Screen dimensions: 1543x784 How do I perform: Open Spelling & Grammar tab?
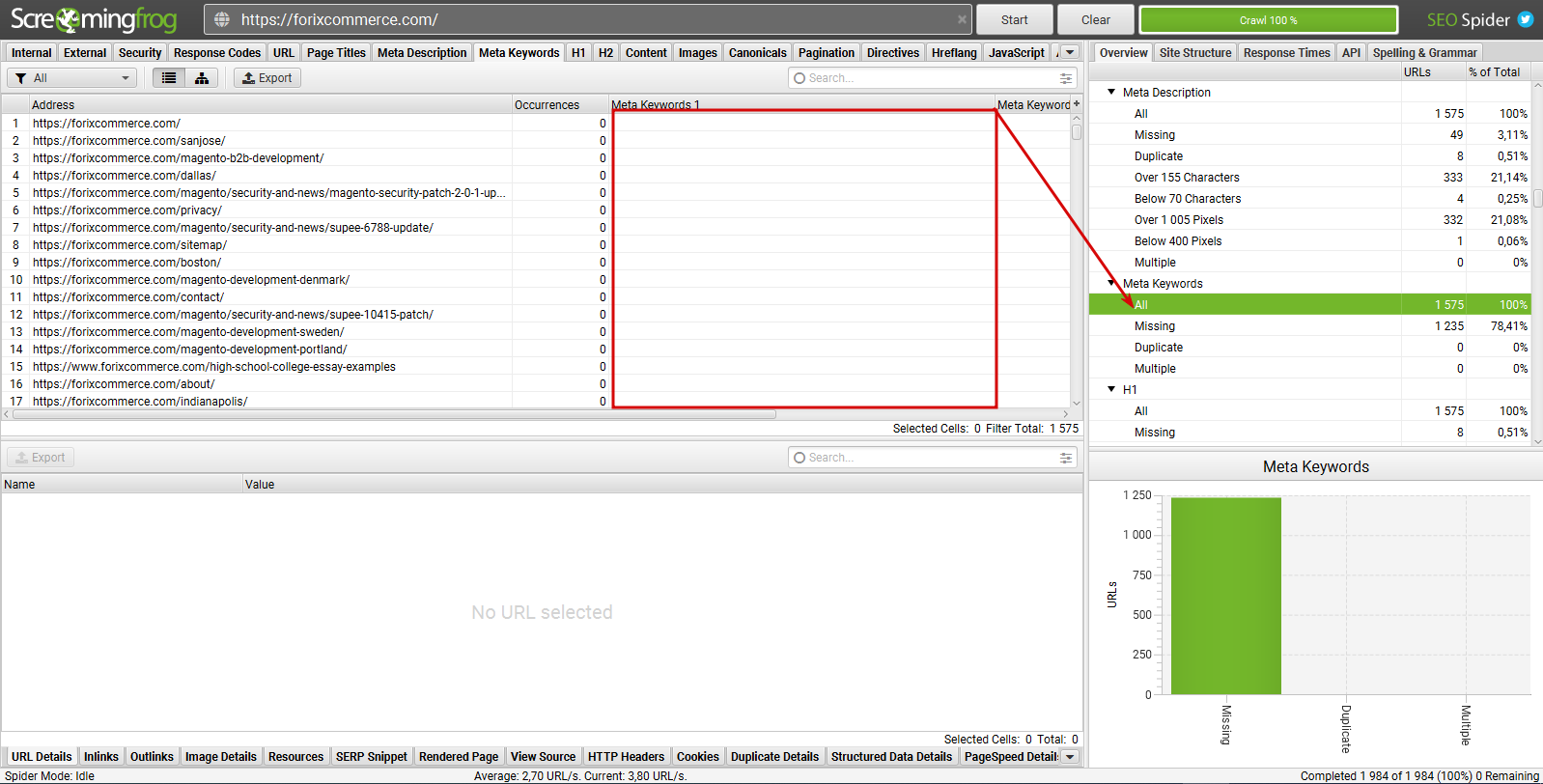tap(1424, 53)
